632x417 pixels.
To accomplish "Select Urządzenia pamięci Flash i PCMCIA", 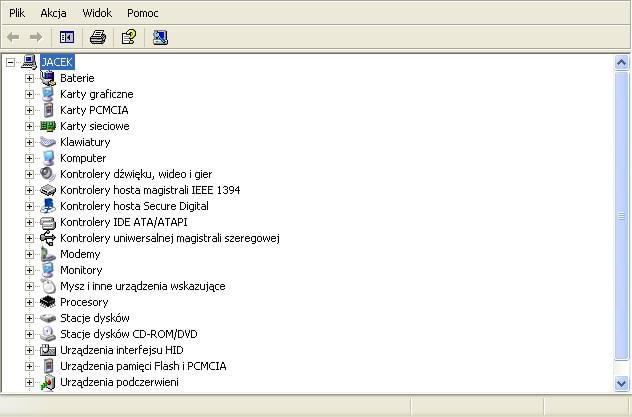I will [x=143, y=366].
